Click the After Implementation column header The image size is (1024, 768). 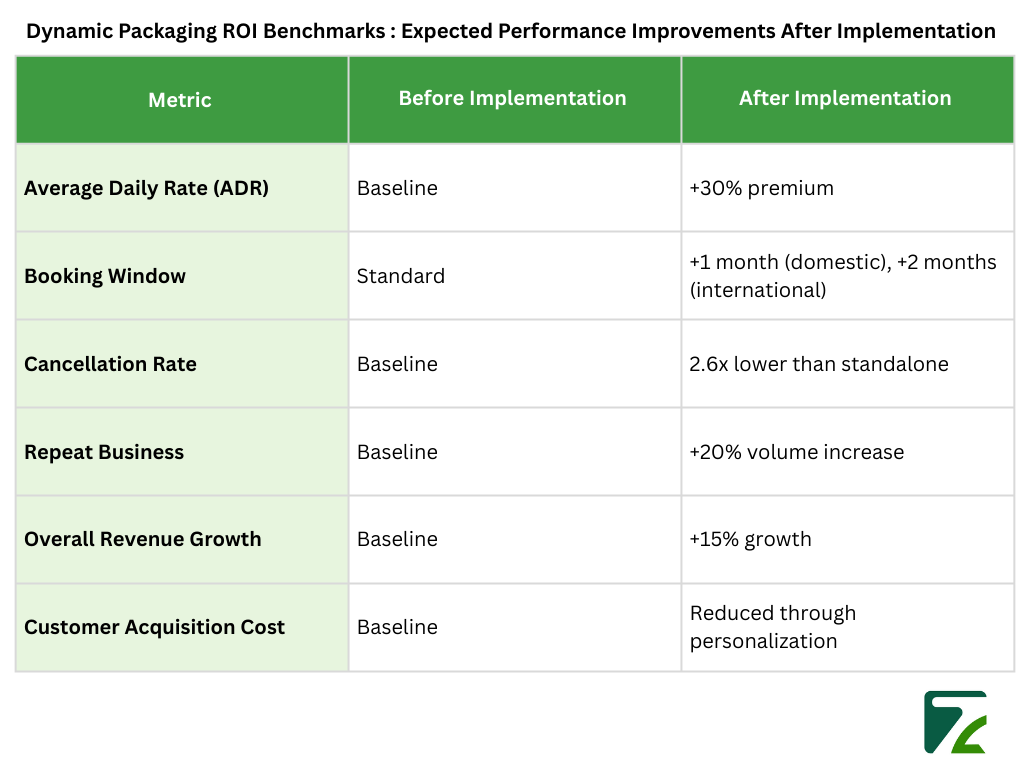click(x=845, y=98)
